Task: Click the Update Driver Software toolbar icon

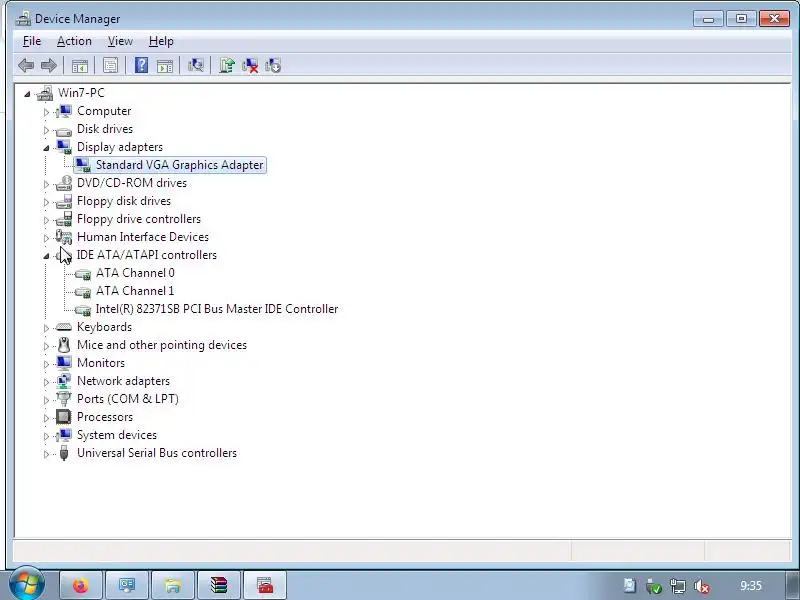Action: pyautogui.click(x=227, y=65)
